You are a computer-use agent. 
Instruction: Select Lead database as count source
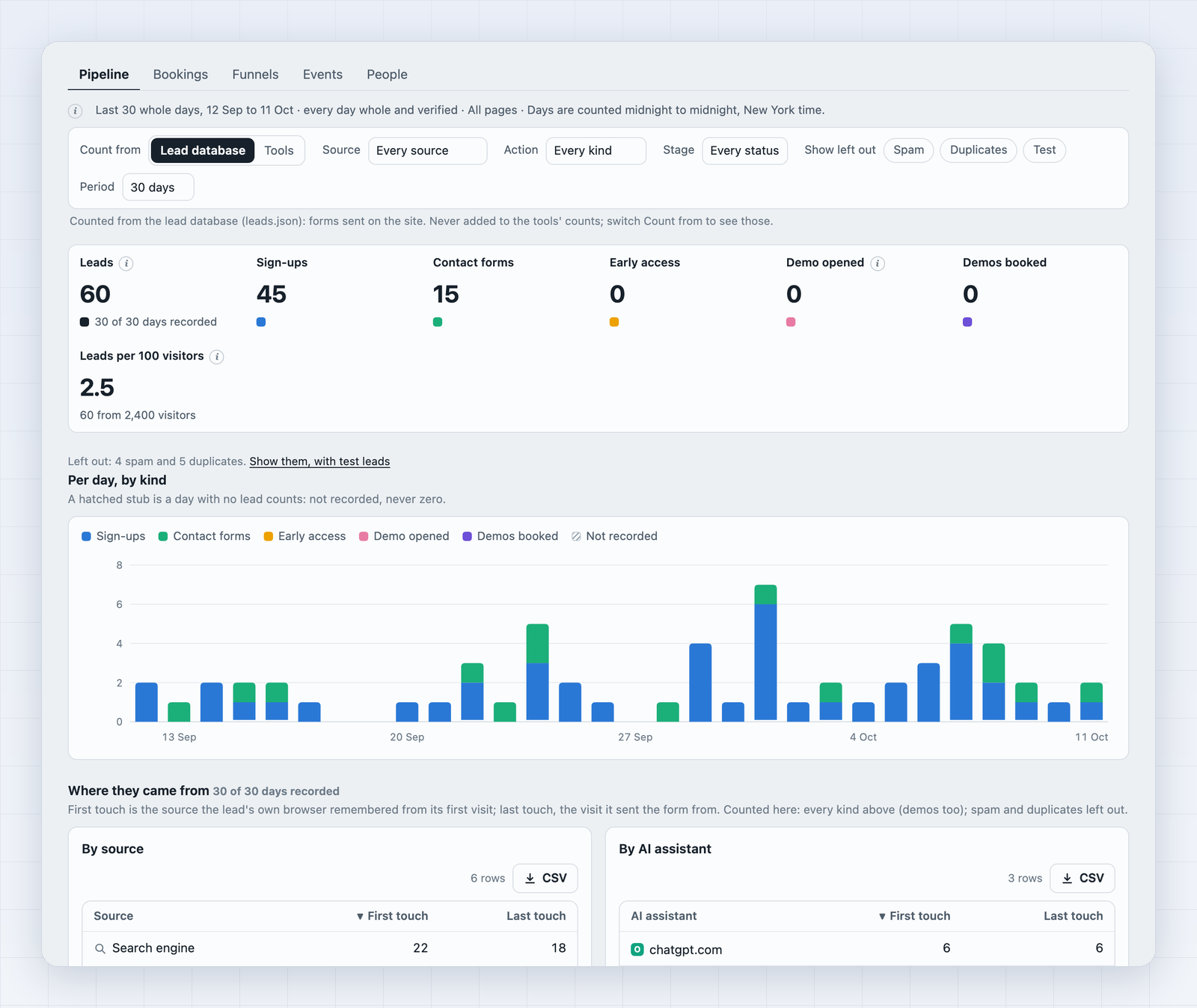pos(203,150)
